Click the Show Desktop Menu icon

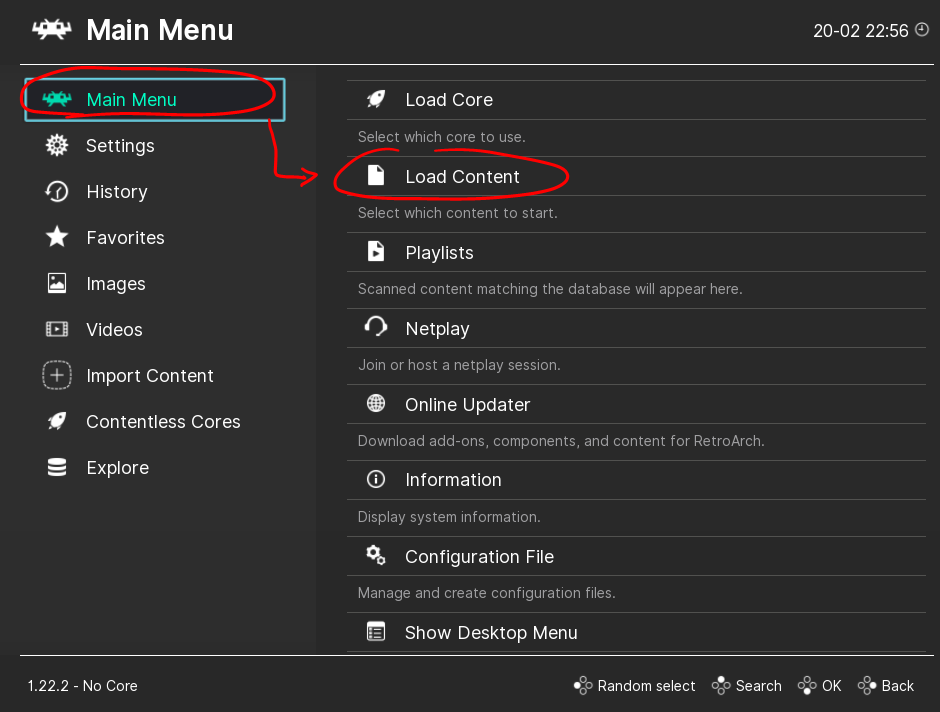click(x=375, y=631)
